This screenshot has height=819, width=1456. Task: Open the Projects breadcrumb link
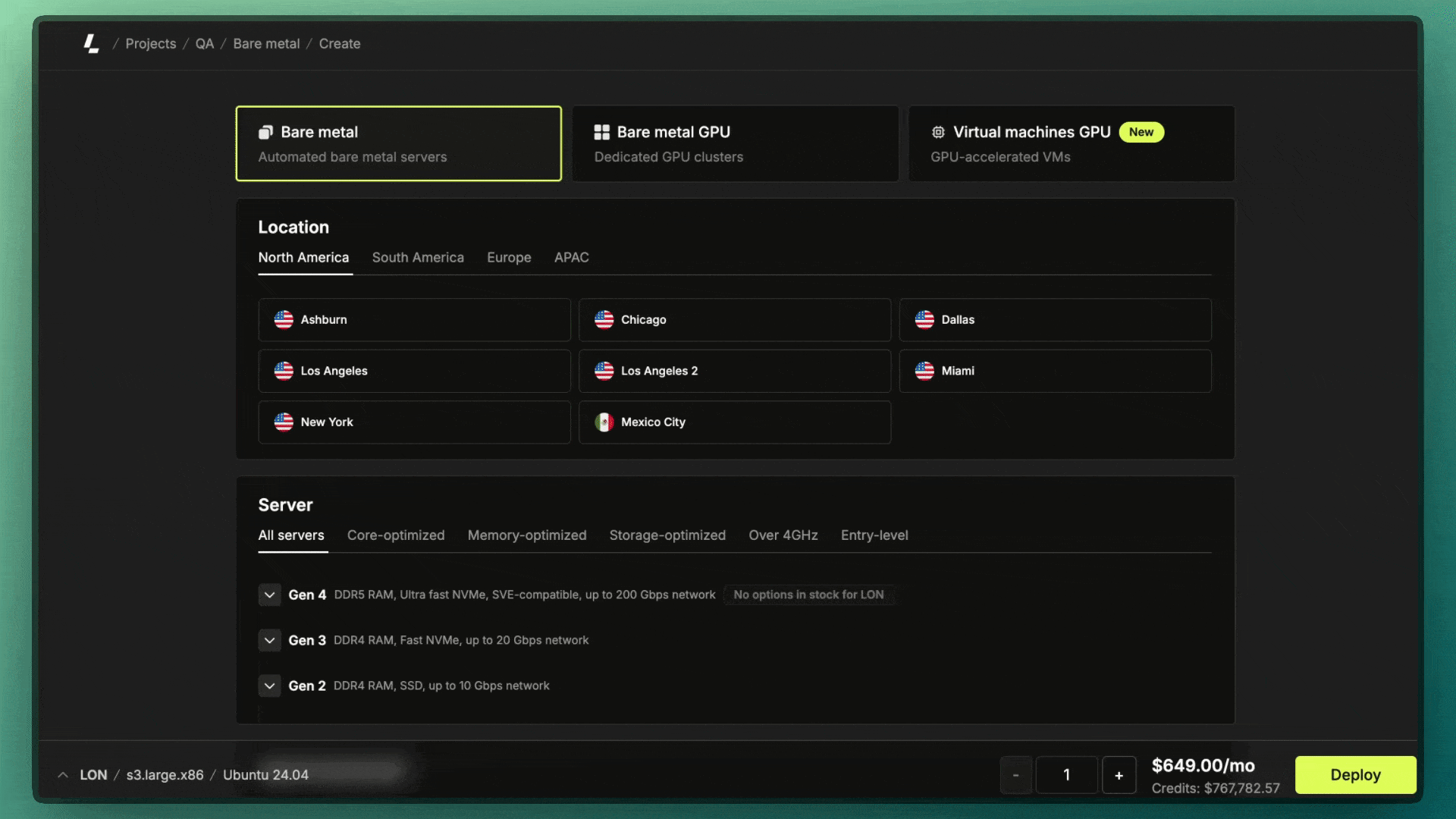pyautogui.click(x=151, y=43)
